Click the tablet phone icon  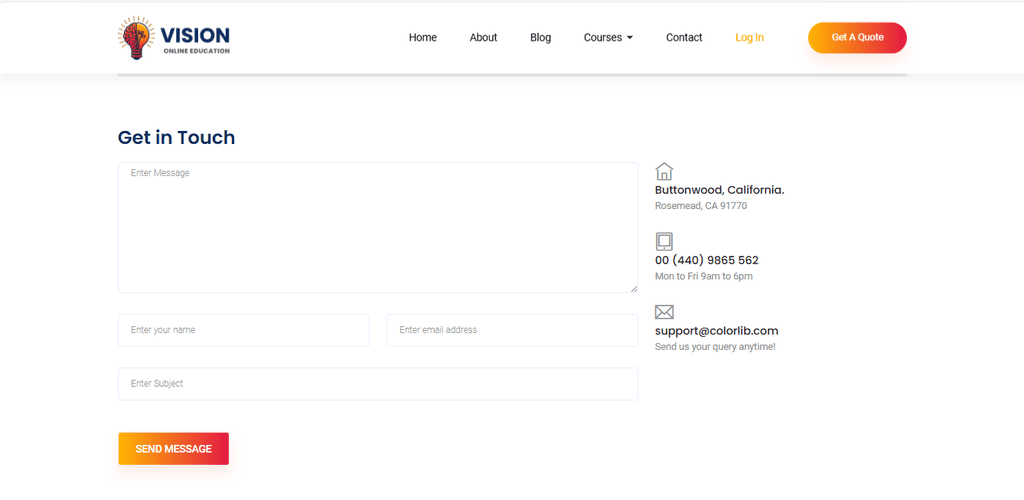pos(664,242)
